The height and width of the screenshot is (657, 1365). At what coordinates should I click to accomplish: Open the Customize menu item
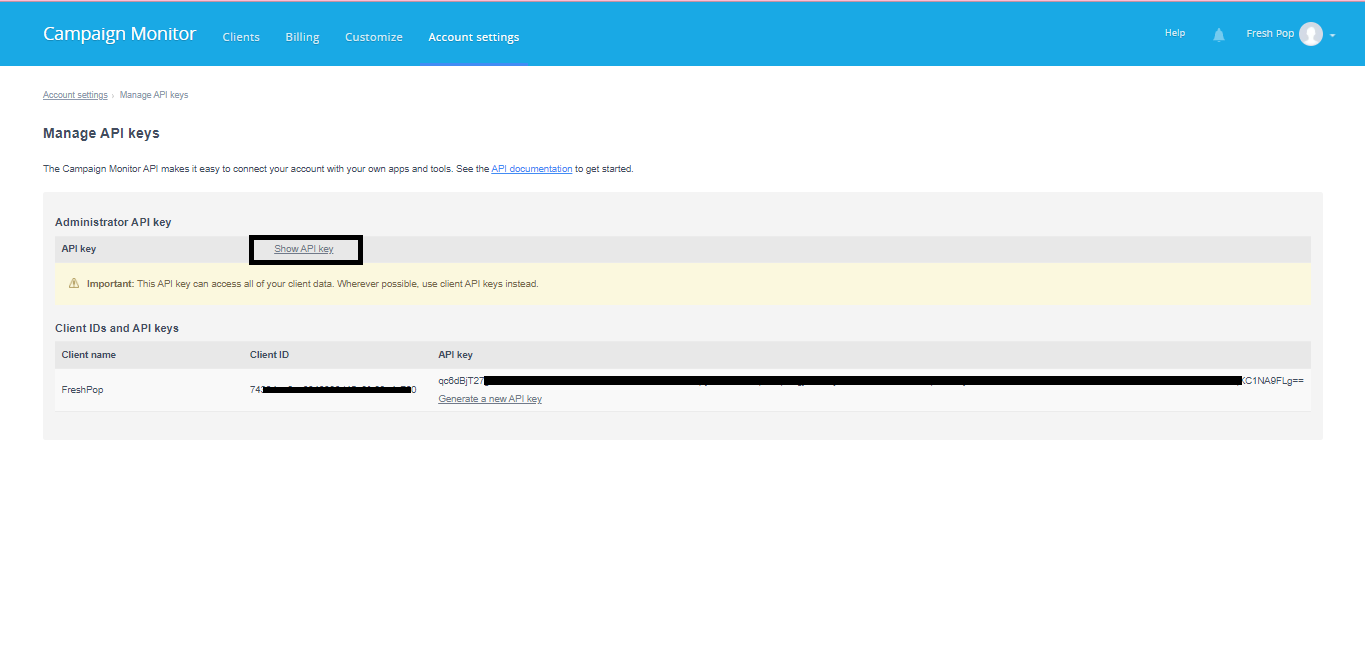tap(374, 37)
